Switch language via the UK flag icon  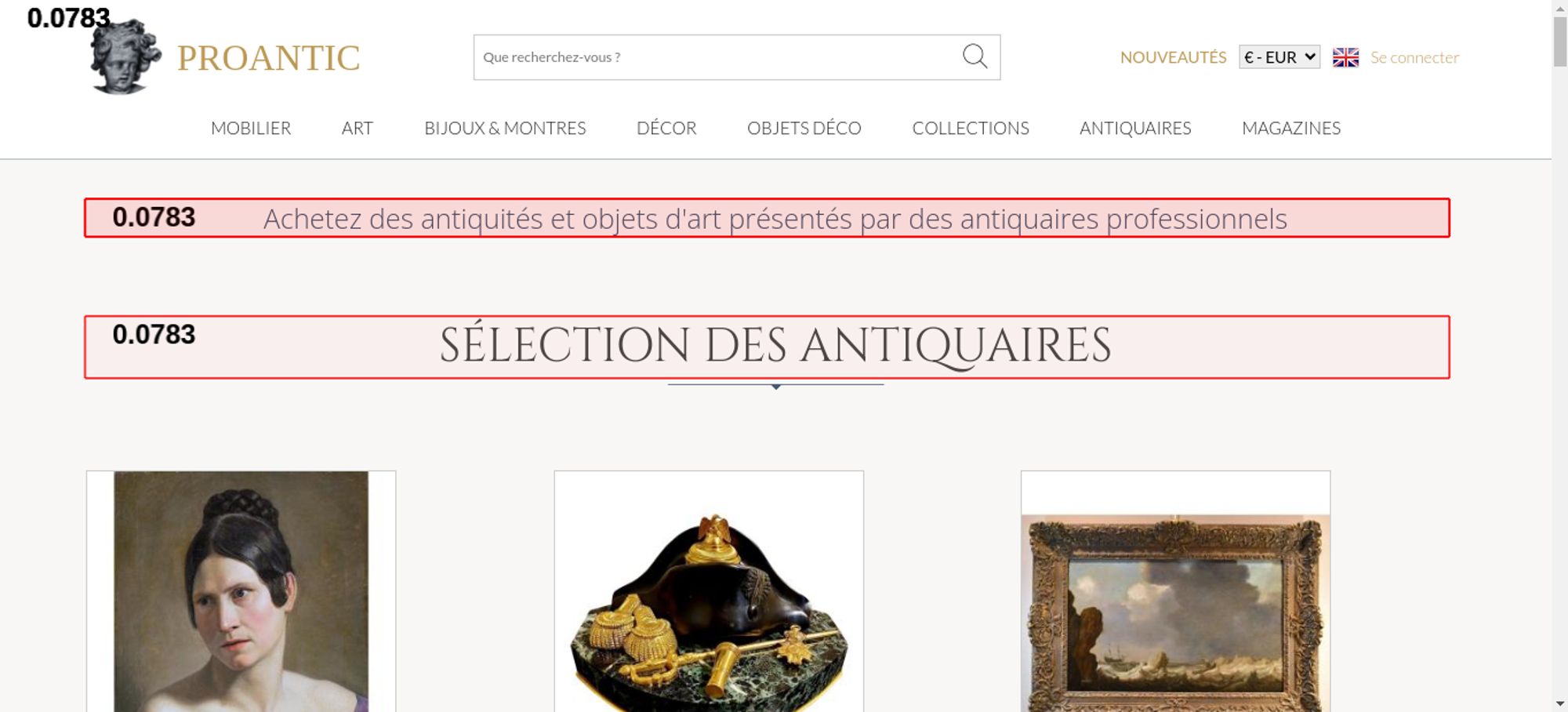[1345, 57]
